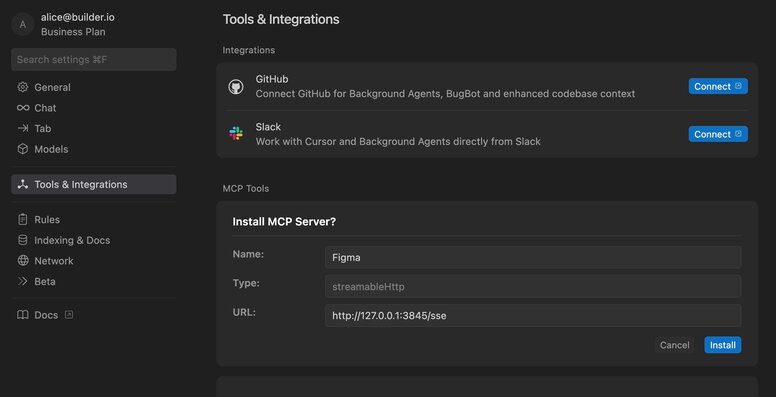The image size is (776, 397).
Task: Click the alice account avatar
Action: (x=22, y=24)
